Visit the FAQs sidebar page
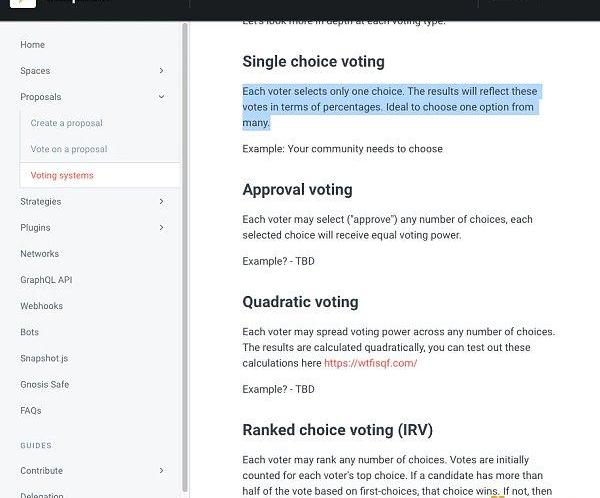The height and width of the screenshot is (498, 600). pyautogui.click(x=31, y=410)
